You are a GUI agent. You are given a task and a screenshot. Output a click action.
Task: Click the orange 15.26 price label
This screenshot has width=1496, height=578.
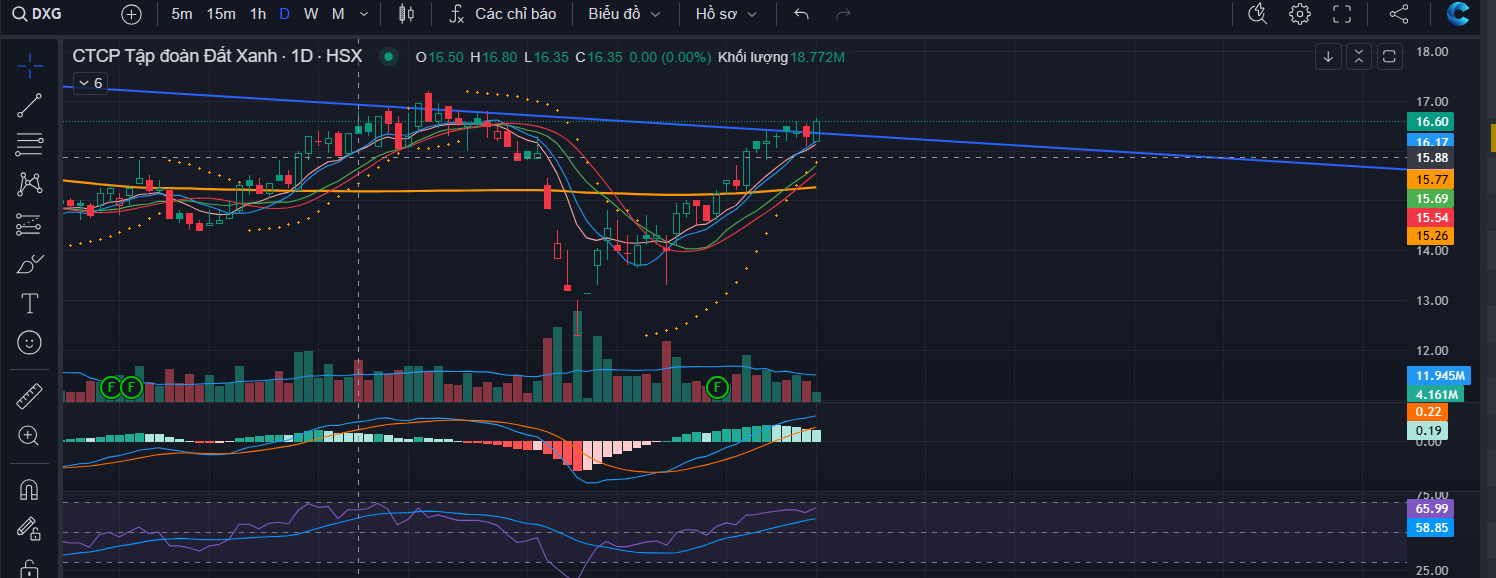1430,236
